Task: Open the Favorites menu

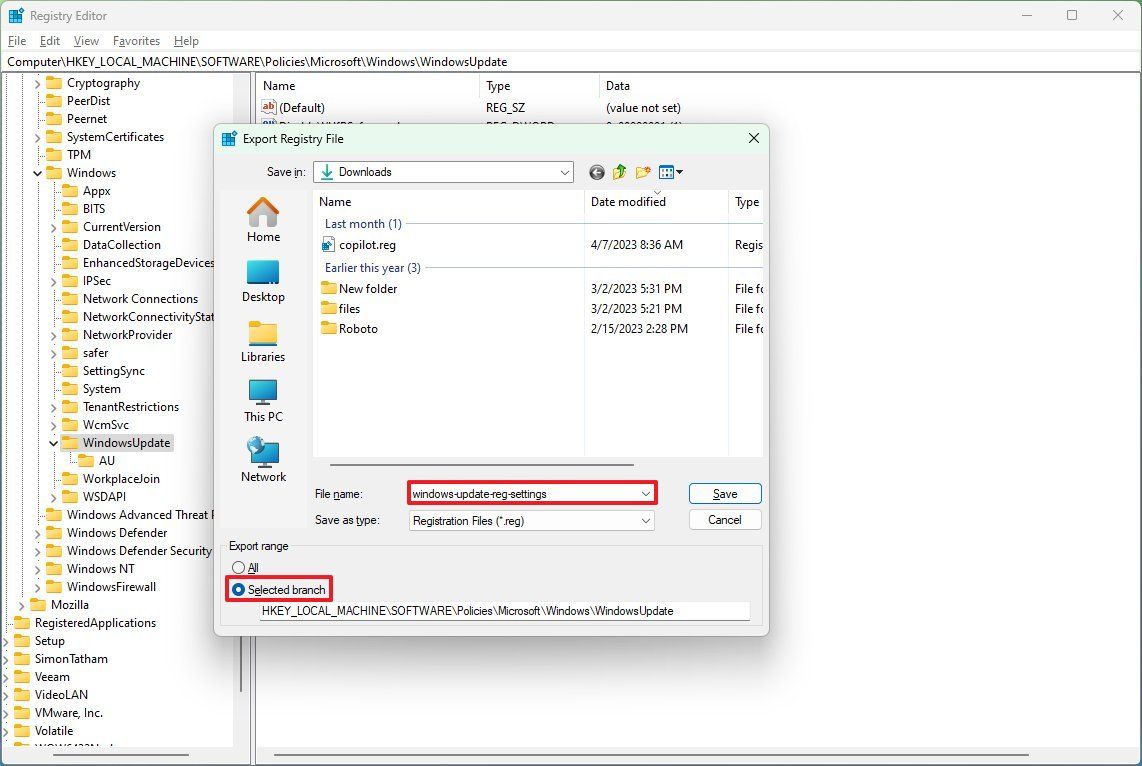Action: (x=136, y=41)
